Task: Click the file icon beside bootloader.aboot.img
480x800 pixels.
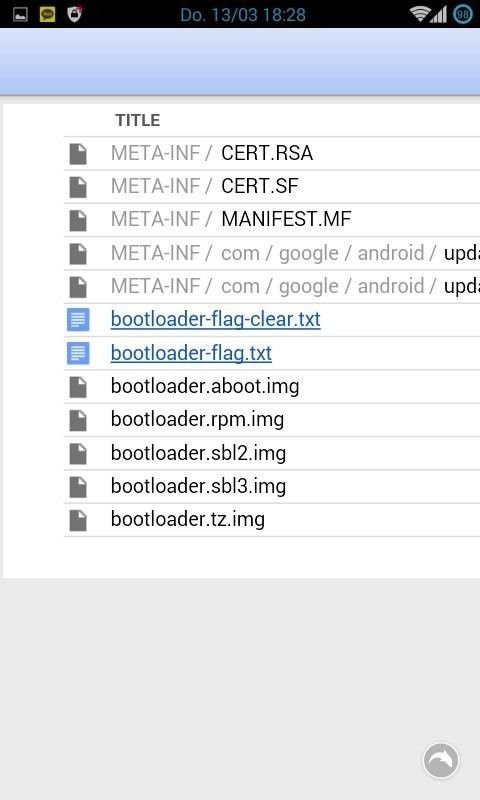Action: pyautogui.click(x=78, y=387)
